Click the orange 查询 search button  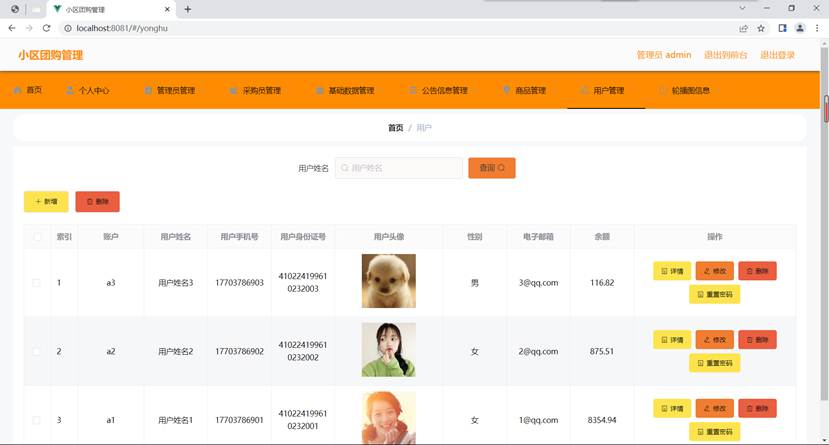492,168
